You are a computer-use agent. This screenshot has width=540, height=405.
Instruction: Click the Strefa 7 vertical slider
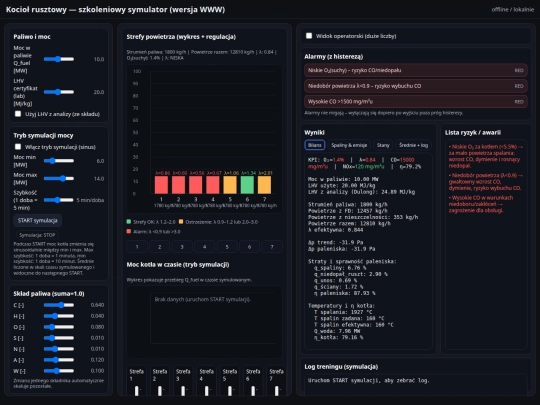pos(277,391)
